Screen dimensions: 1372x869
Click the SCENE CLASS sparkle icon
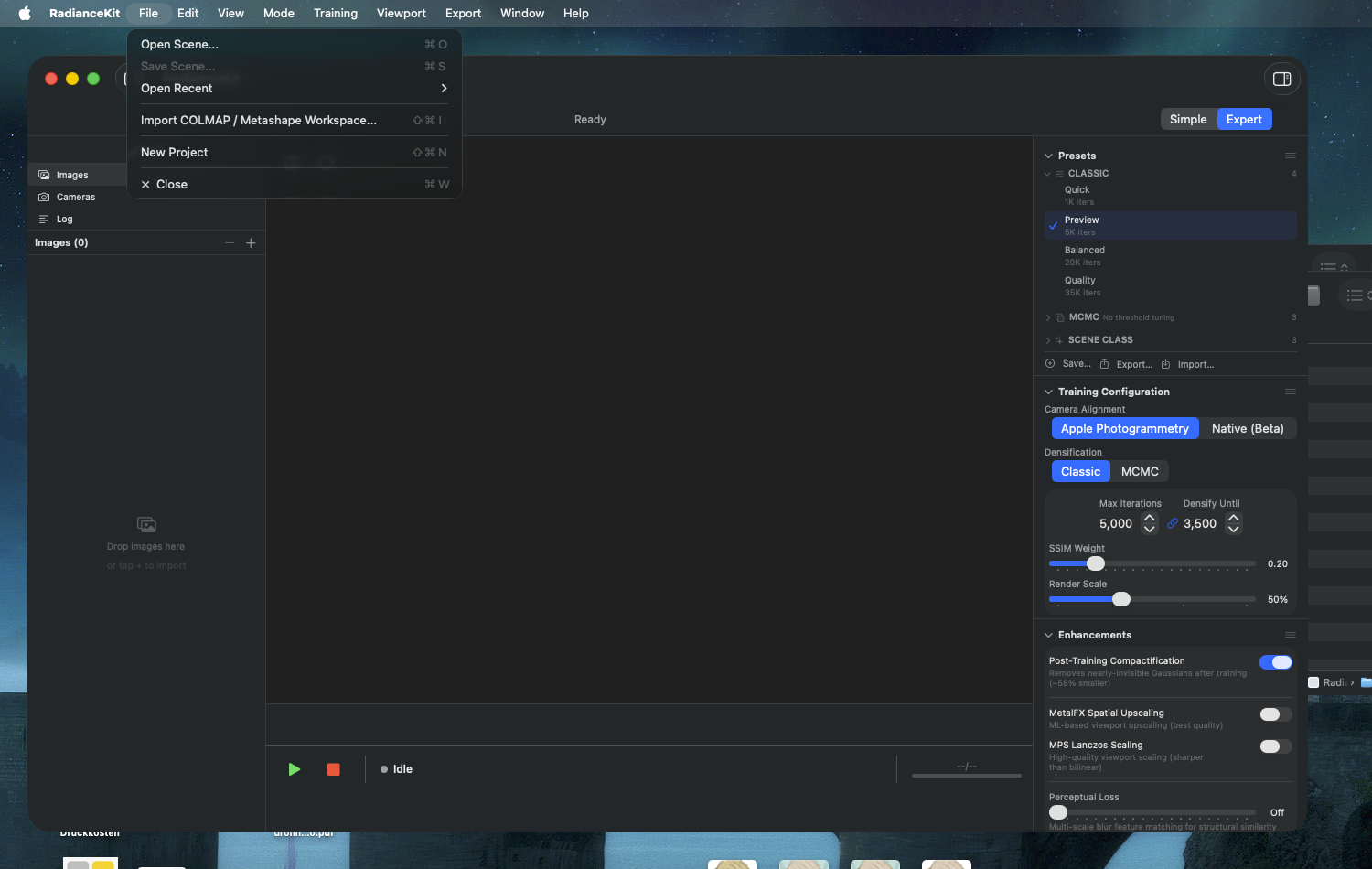1059,340
